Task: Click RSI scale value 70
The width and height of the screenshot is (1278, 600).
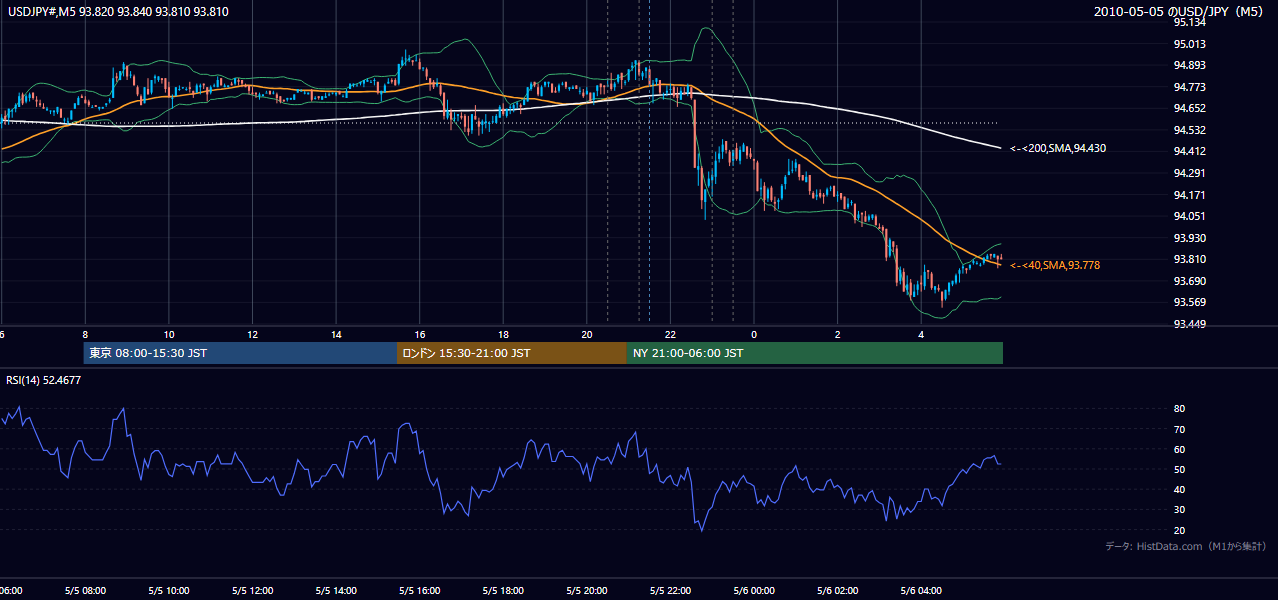Action: pos(1180,429)
